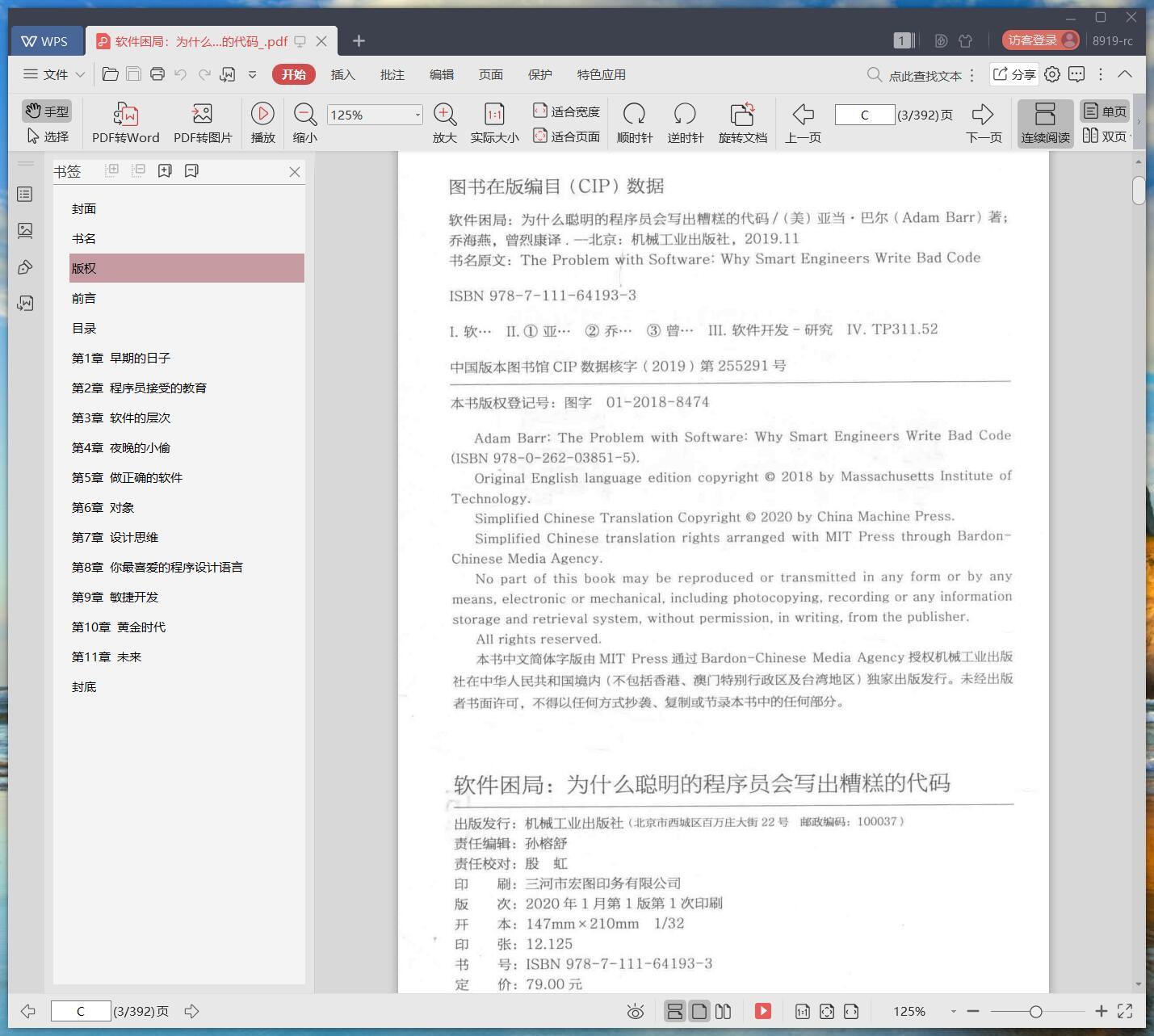1154x1036 pixels.
Task: Choose 适合页面 fit page option
Action: [x=566, y=136]
